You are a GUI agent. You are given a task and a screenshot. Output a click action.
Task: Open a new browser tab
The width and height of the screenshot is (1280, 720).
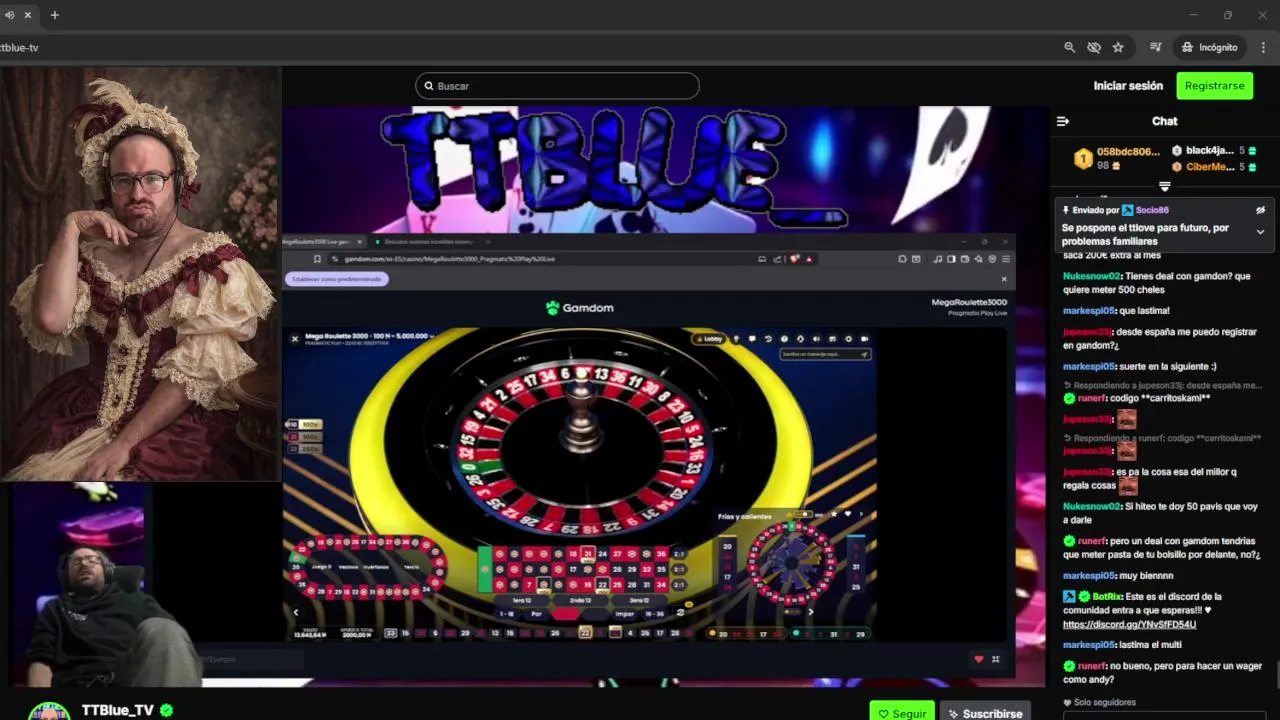pos(54,15)
